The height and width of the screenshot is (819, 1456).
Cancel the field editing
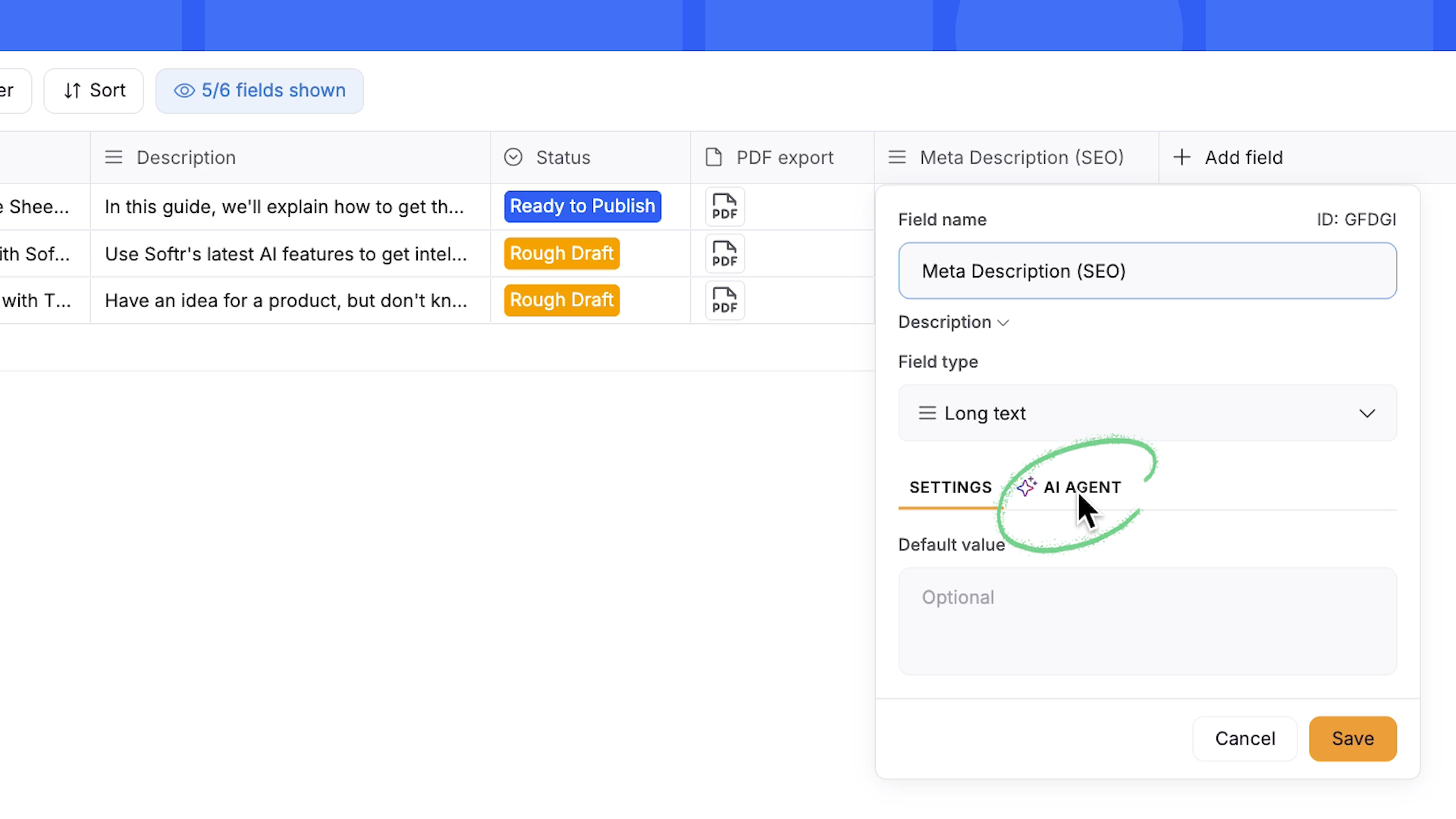[1244, 739]
